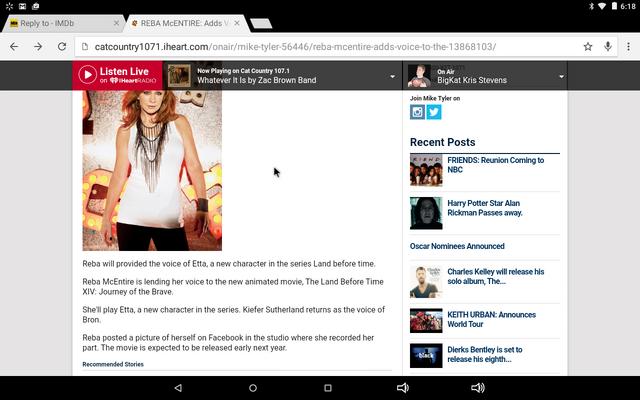Bookmark this page with the star icon
This screenshot has width=640, height=400.
tap(588, 47)
